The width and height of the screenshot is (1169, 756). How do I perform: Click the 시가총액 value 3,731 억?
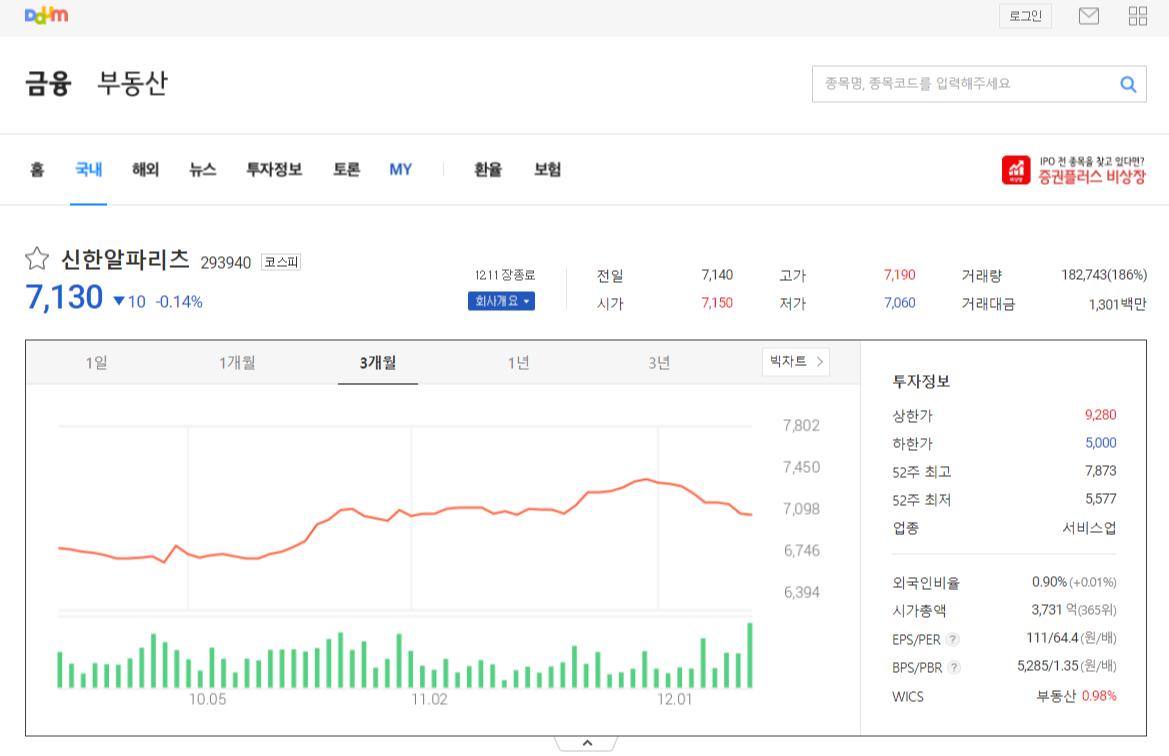click(x=1054, y=610)
